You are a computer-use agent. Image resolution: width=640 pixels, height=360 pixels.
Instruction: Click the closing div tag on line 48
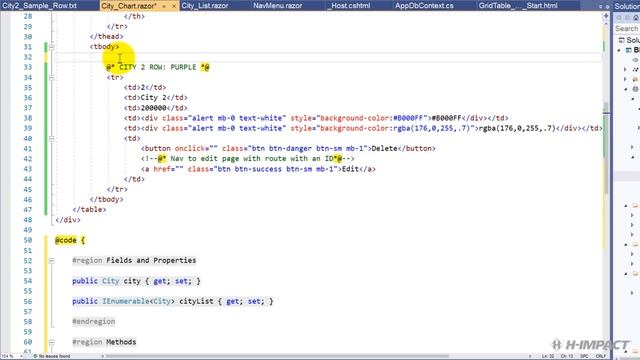coord(68,220)
